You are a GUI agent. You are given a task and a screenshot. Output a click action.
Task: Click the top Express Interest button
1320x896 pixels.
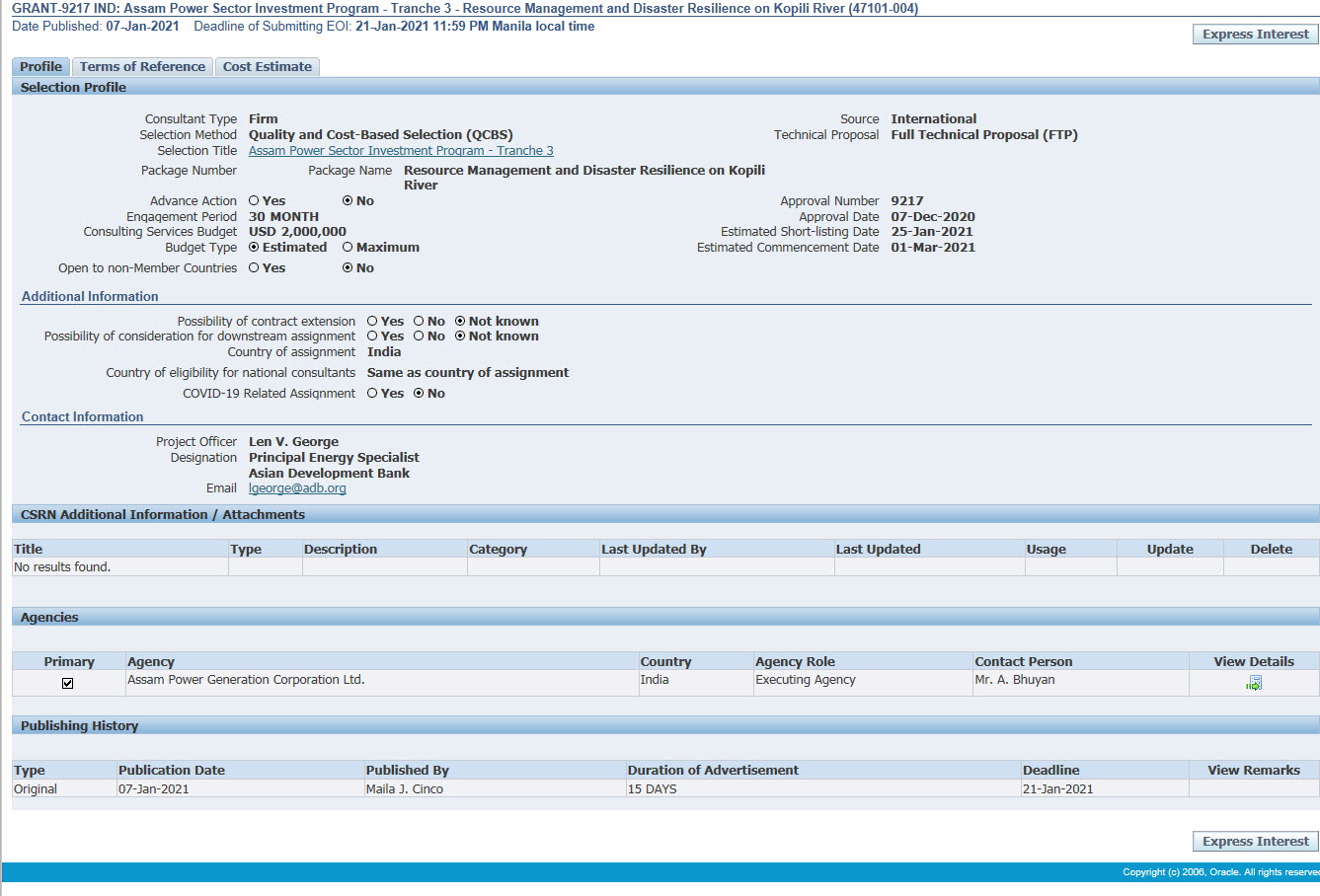[x=1256, y=34]
